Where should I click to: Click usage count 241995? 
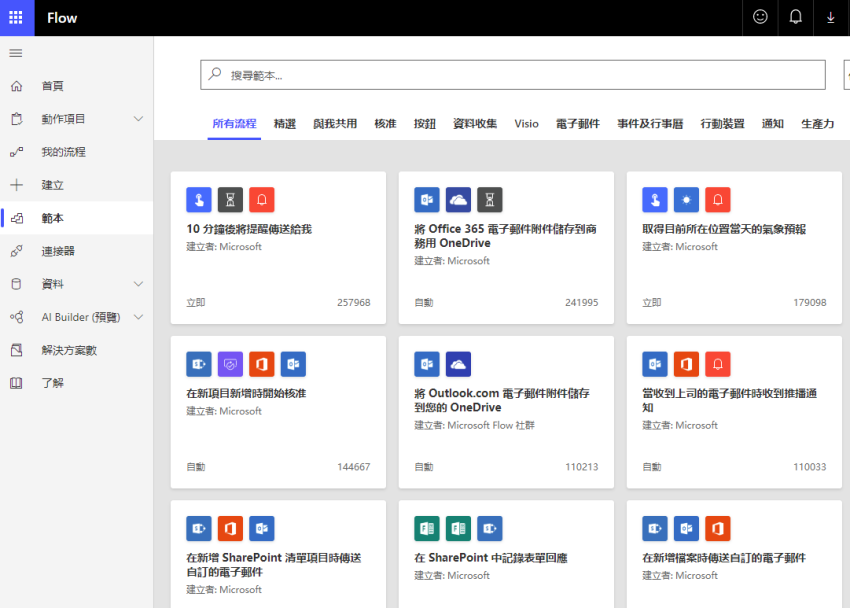582,302
